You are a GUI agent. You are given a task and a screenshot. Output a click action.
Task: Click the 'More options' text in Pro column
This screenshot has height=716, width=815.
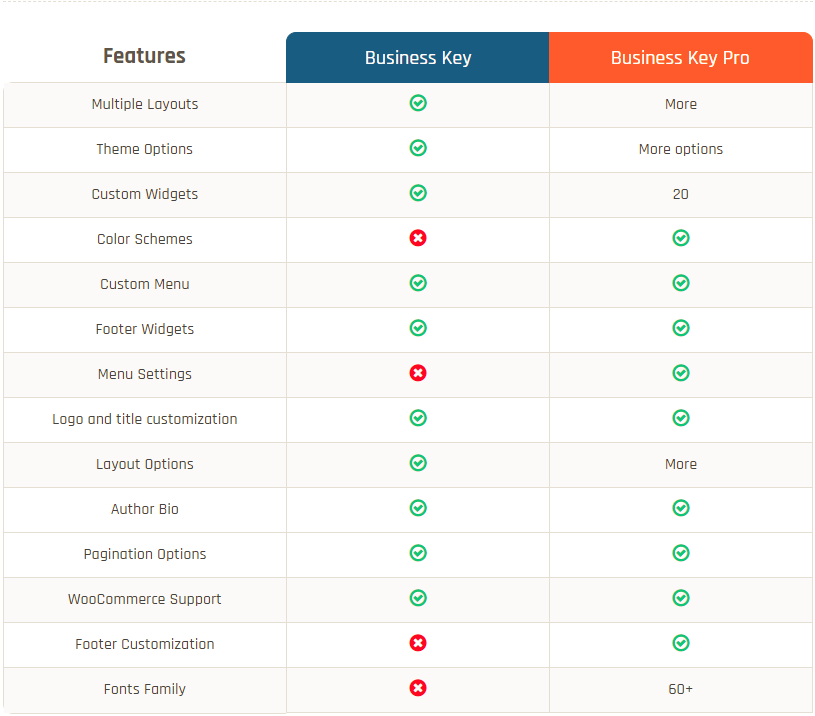680,149
